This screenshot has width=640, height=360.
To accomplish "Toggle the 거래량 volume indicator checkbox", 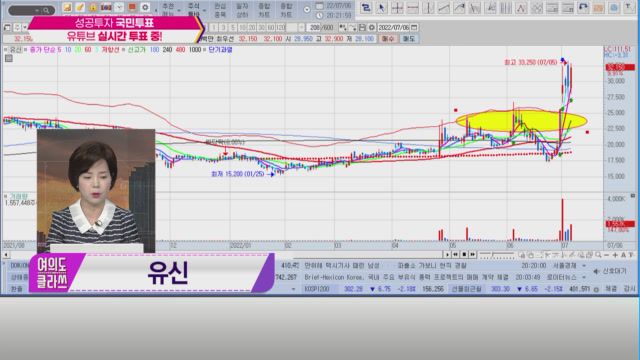I will [6, 197].
